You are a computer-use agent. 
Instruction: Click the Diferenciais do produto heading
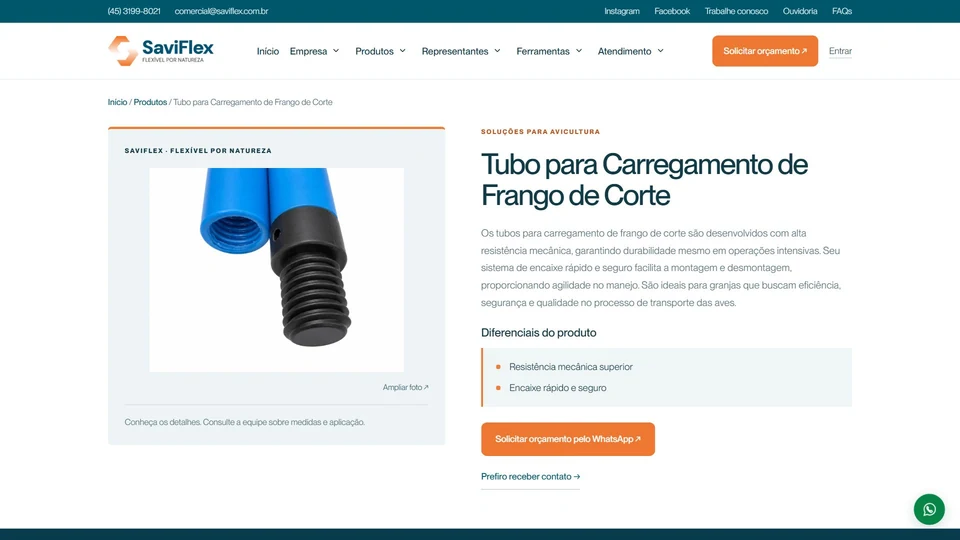coord(538,332)
